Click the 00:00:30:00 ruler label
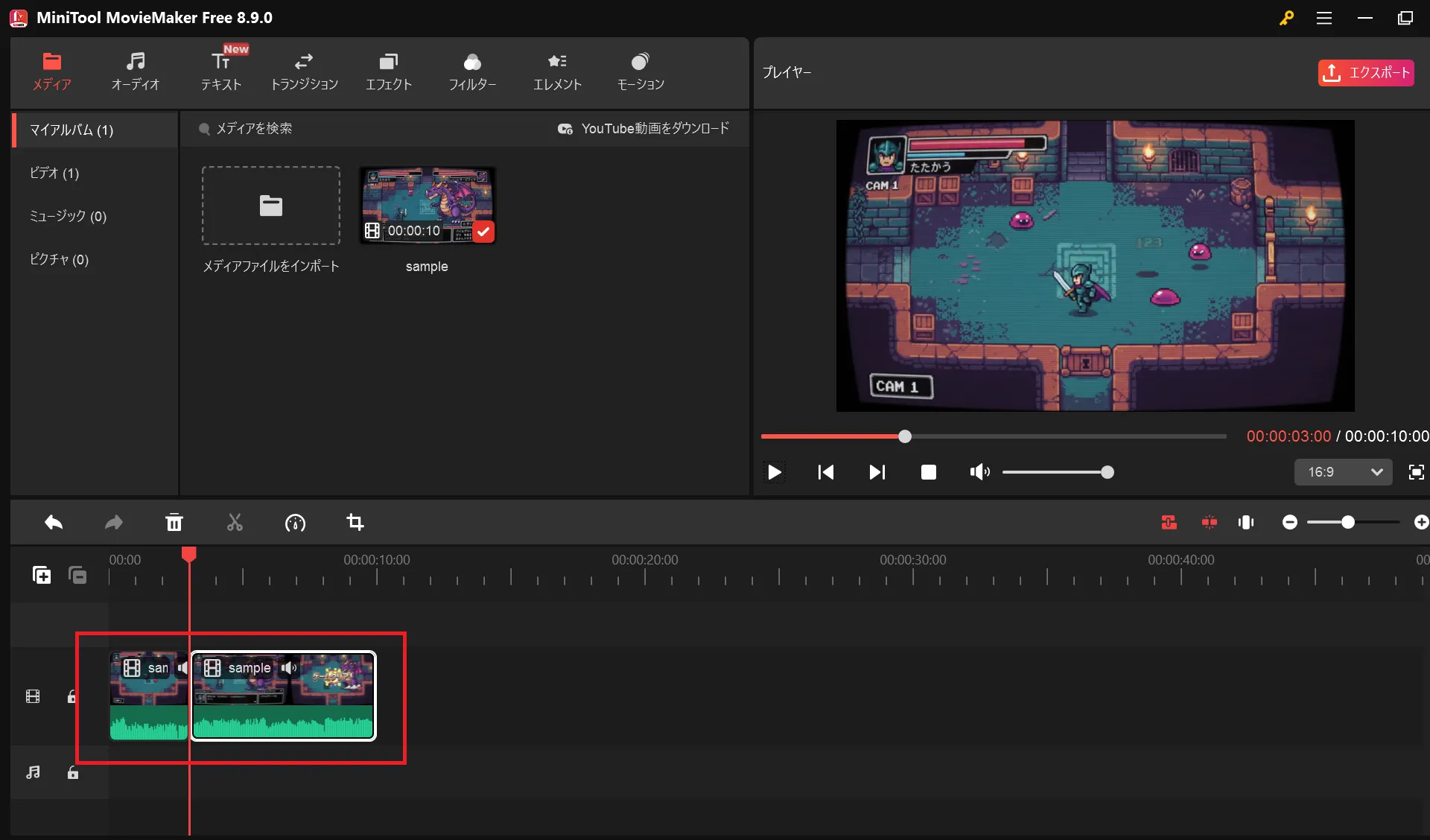This screenshot has width=1430, height=840. click(x=913, y=560)
